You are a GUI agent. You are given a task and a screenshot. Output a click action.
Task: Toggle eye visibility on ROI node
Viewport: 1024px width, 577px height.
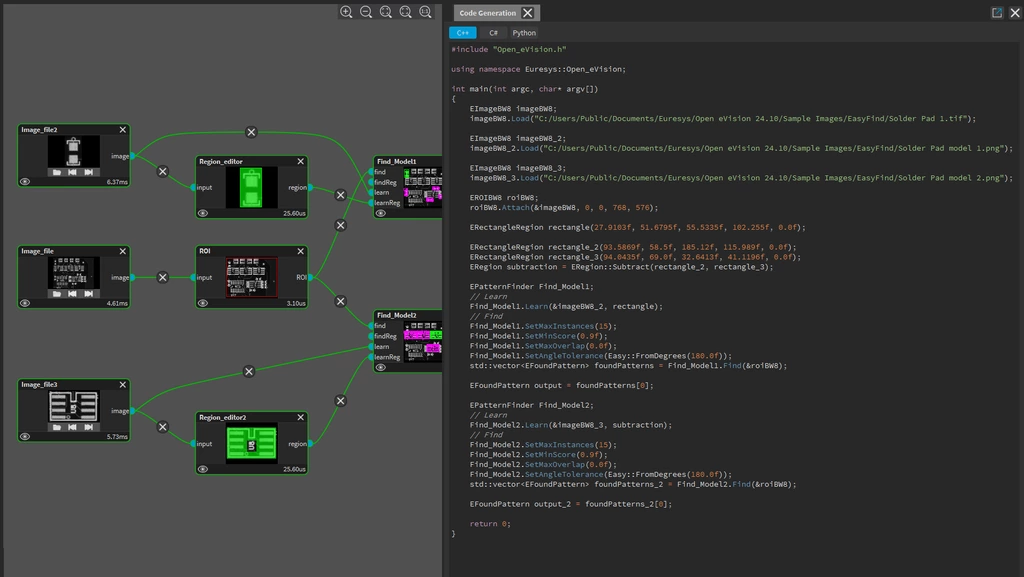203,303
